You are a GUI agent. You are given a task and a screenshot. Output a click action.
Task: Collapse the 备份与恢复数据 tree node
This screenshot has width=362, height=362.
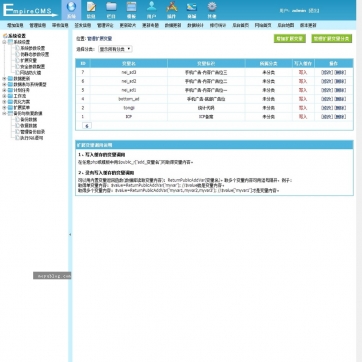click(x=4, y=114)
